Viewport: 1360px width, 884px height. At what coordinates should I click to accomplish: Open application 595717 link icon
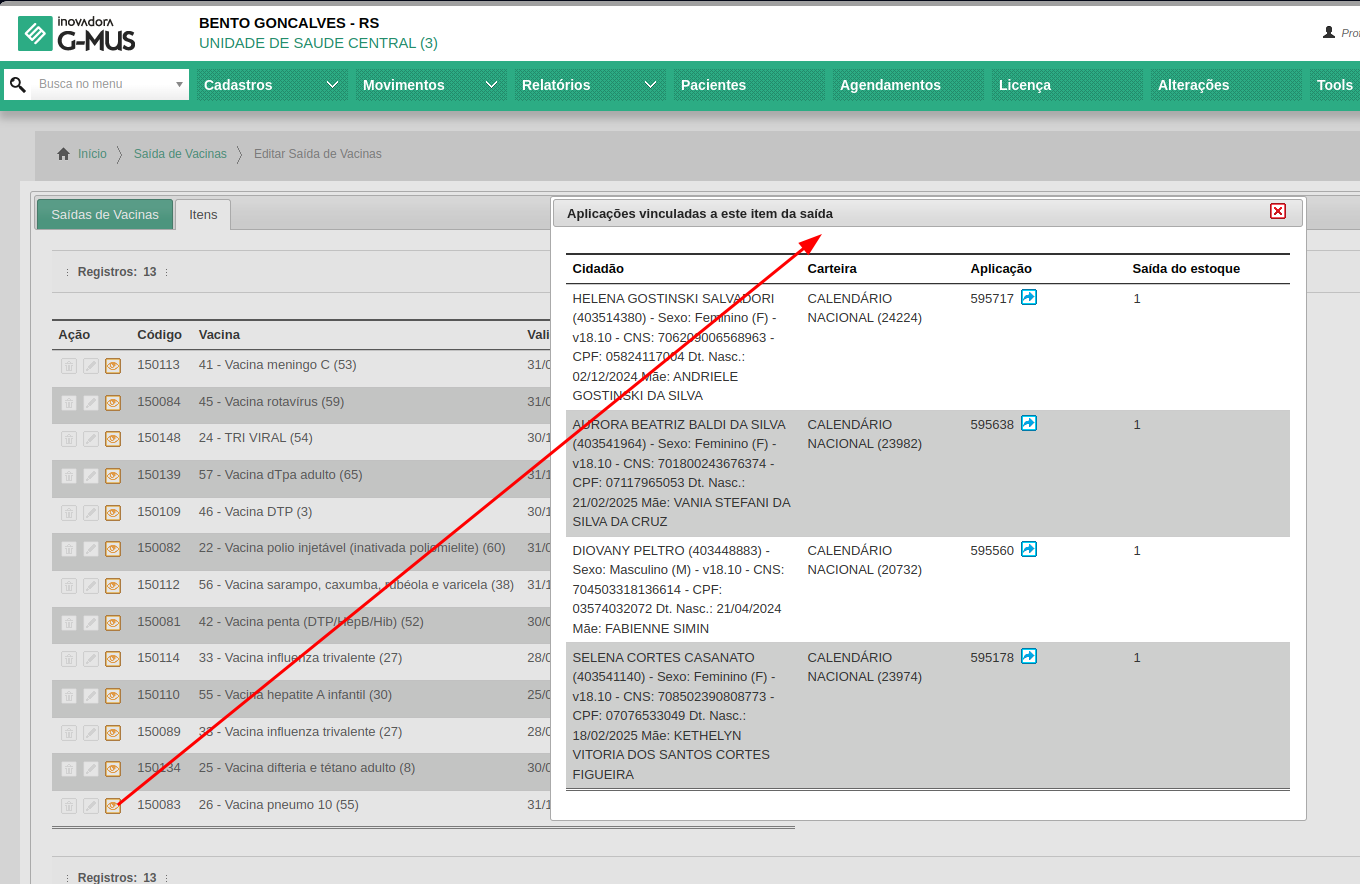click(1029, 297)
